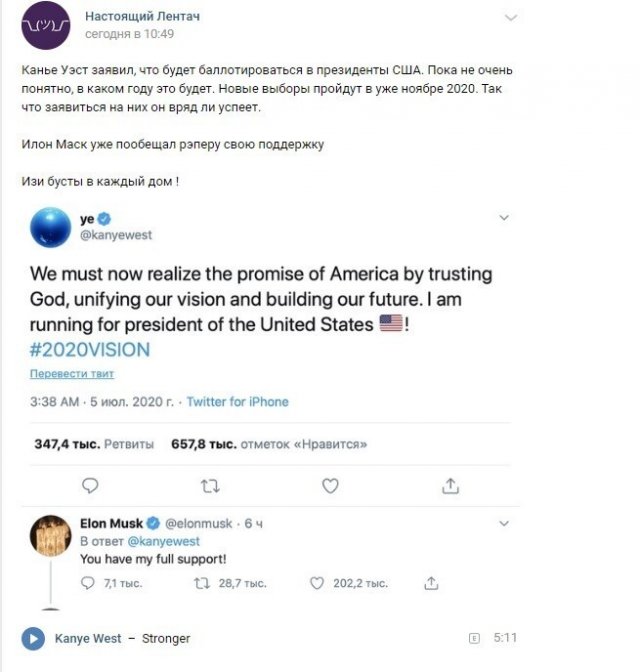Click share icon on Elon Musk's reply
This screenshot has height=672, width=640.
tap(432, 582)
